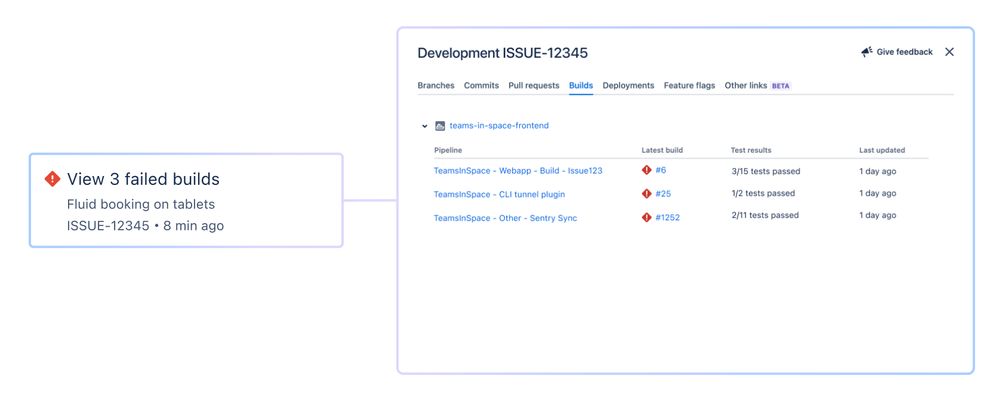Switch to the Branches tab
999x401 pixels.
tap(436, 85)
